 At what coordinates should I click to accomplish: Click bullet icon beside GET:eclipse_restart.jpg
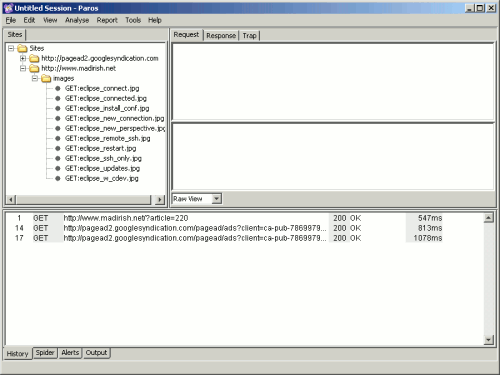tap(58, 148)
